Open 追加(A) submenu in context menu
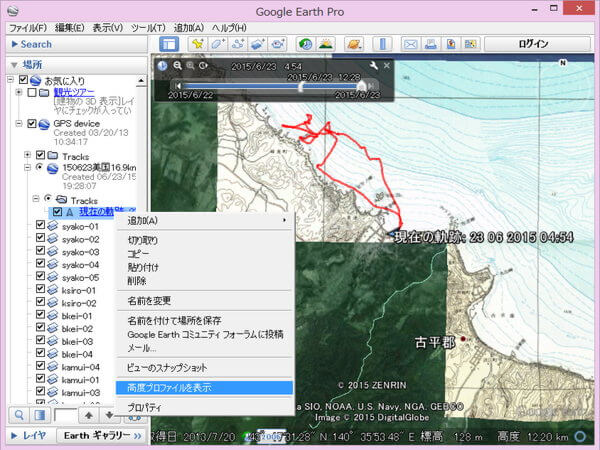 (205, 220)
